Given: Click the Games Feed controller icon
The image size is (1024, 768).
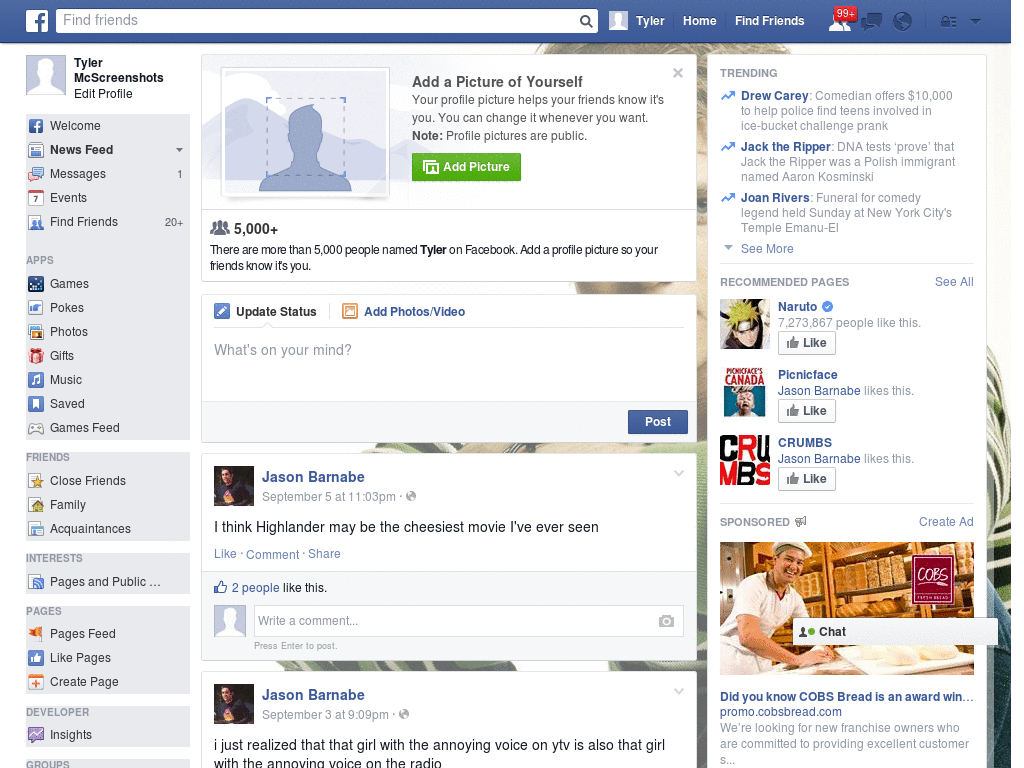Looking at the screenshot, I should [36, 428].
